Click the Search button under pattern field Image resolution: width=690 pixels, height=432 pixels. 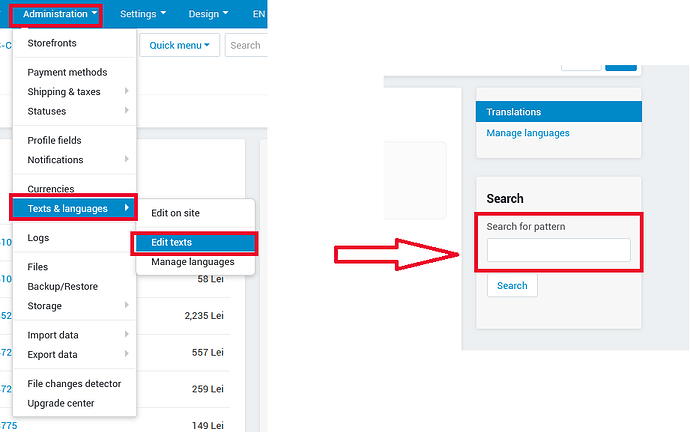pos(512,286)
